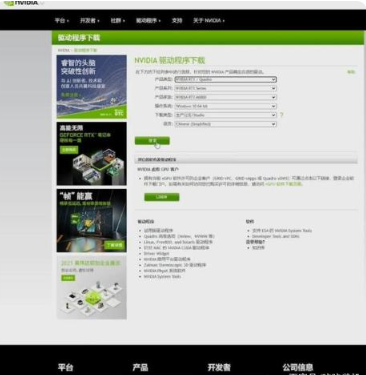This screenshot has height=375, width=366.
Task: Open the Chinese (Simplified) language dropdown
Action: click(226, 124)
